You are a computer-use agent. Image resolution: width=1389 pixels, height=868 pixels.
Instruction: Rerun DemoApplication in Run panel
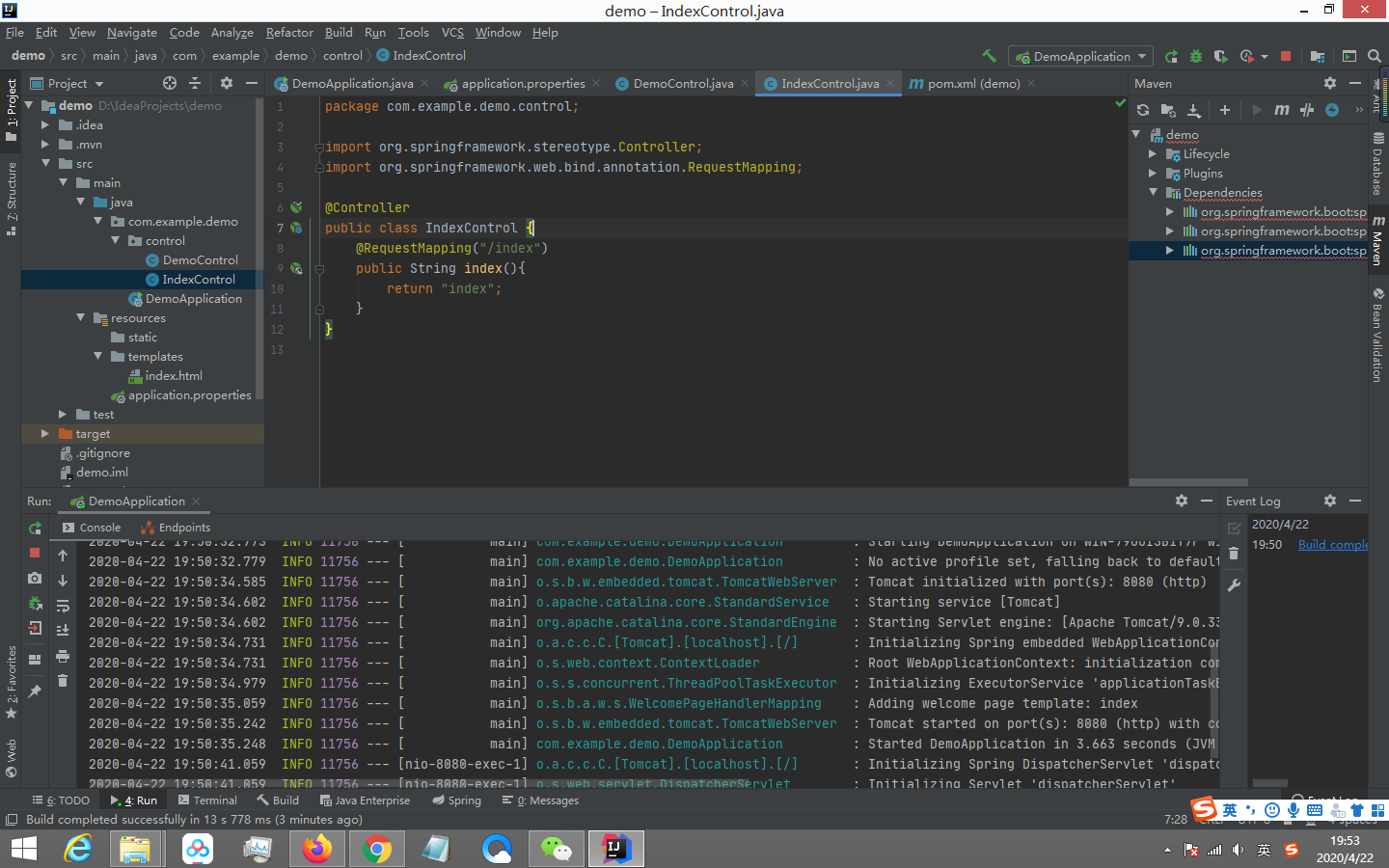(35, 529)
